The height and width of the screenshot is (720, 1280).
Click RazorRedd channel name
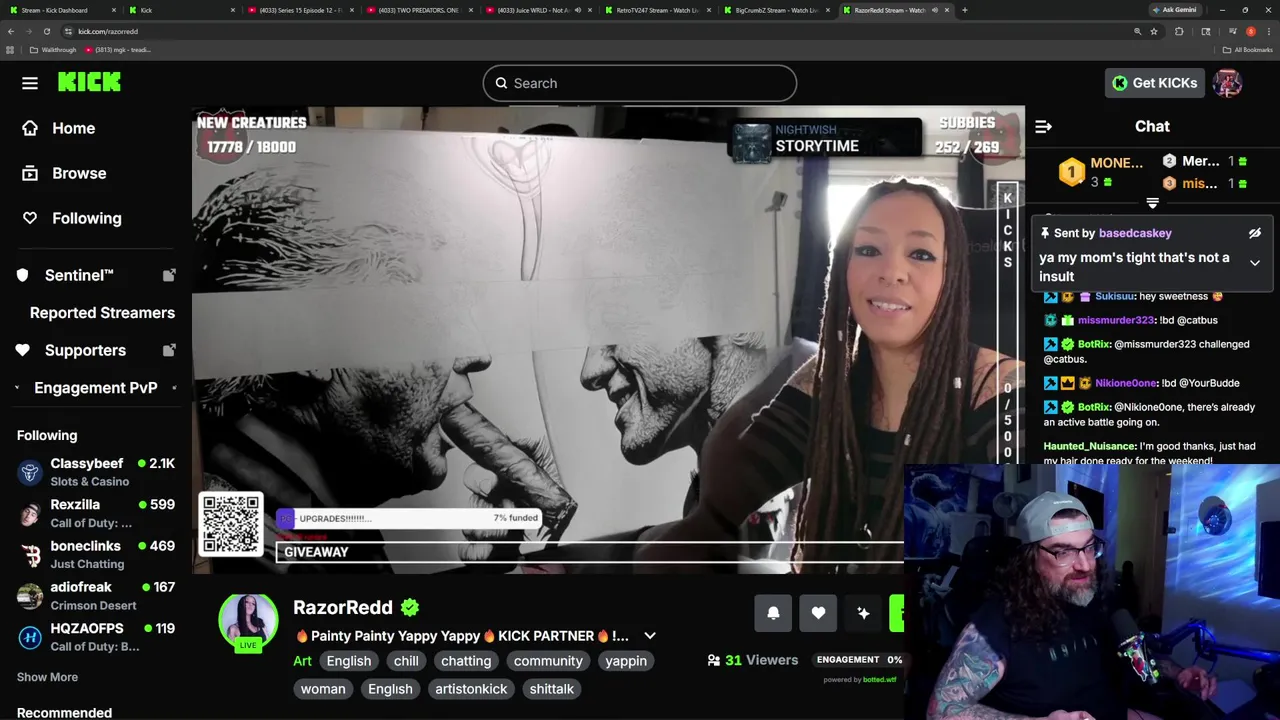(x=343, y=607)
